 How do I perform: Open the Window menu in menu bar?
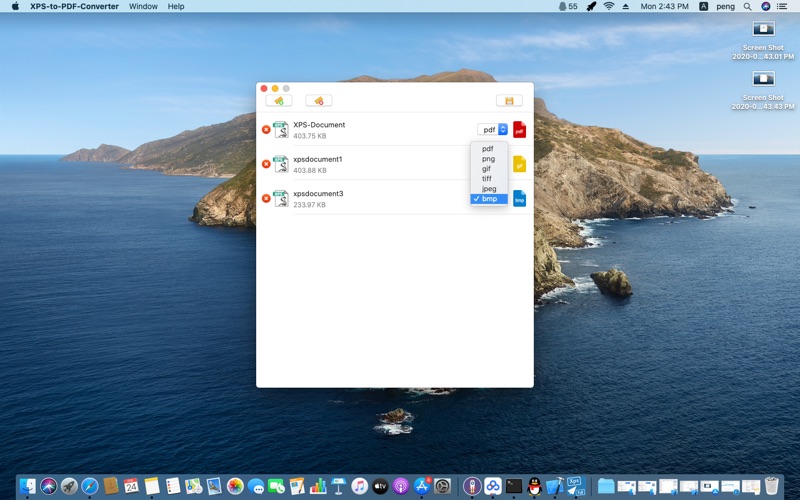click(143, 6)
